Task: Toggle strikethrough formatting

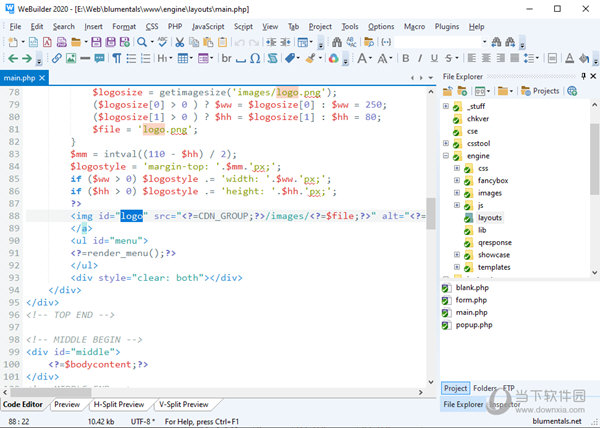Action: [x=448, y=58]
